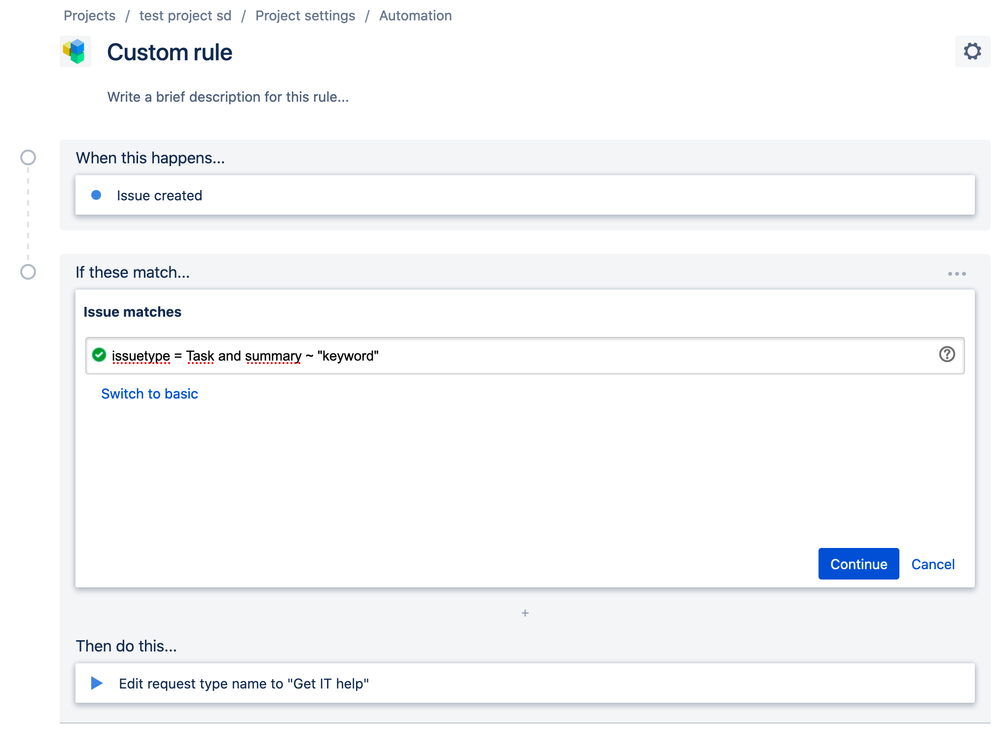Edit the JQL query input field
998x734 pixels.
(x=524, y=355)
